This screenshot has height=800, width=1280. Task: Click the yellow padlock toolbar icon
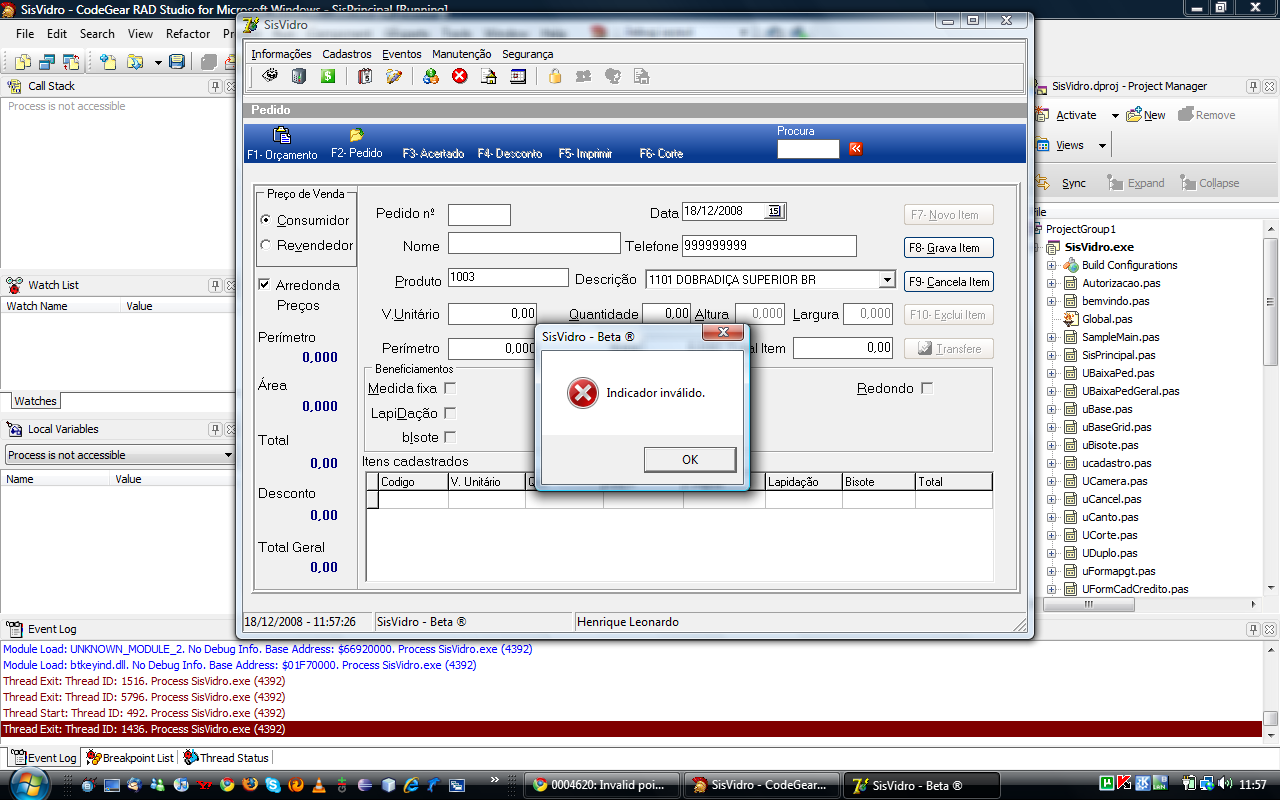[x=555, y=76]
